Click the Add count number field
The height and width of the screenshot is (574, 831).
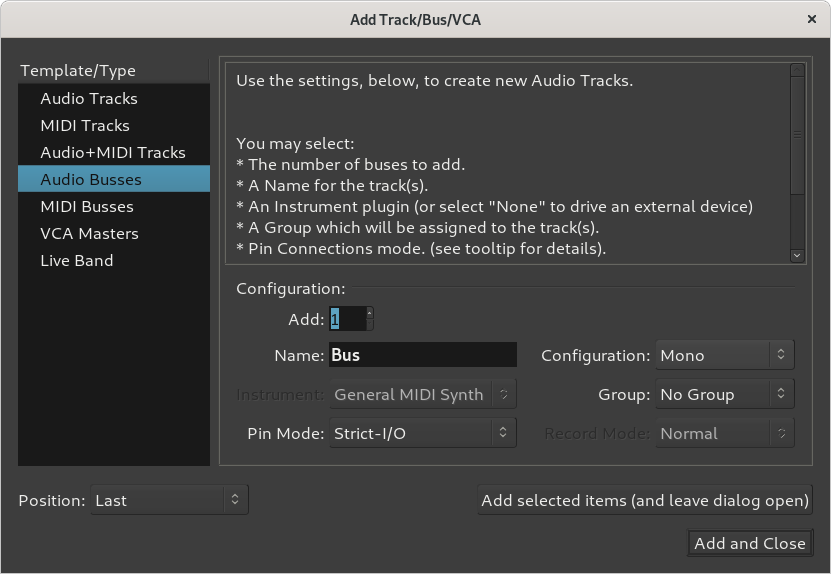click(x=346, y=319)
